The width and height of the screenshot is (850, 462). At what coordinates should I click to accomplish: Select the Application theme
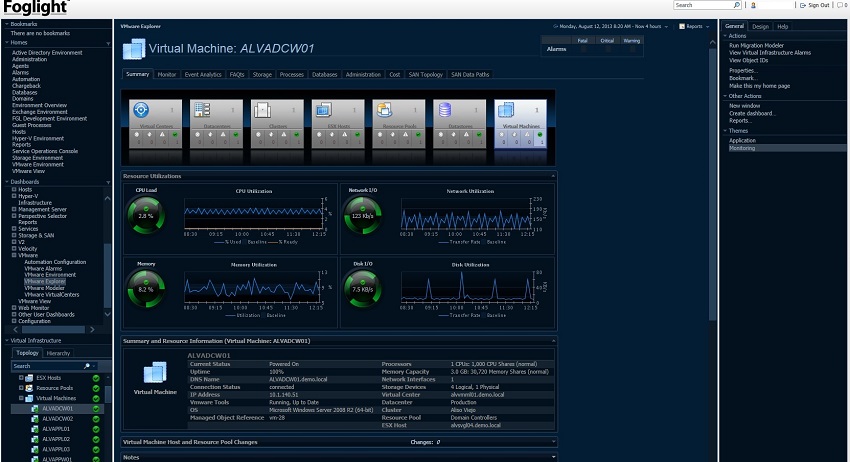[742, 140]
